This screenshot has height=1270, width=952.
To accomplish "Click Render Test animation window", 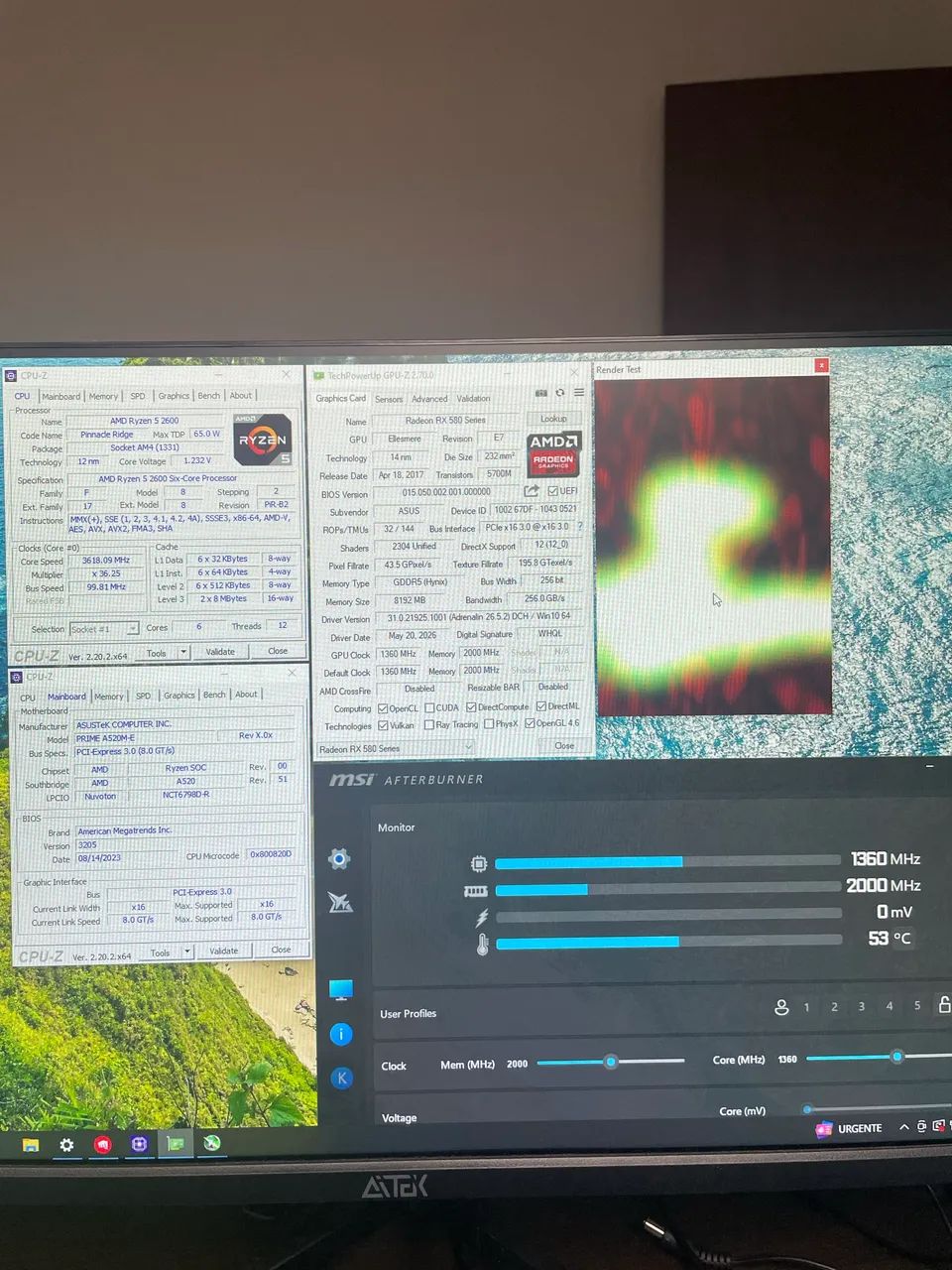I will (712, 545).
